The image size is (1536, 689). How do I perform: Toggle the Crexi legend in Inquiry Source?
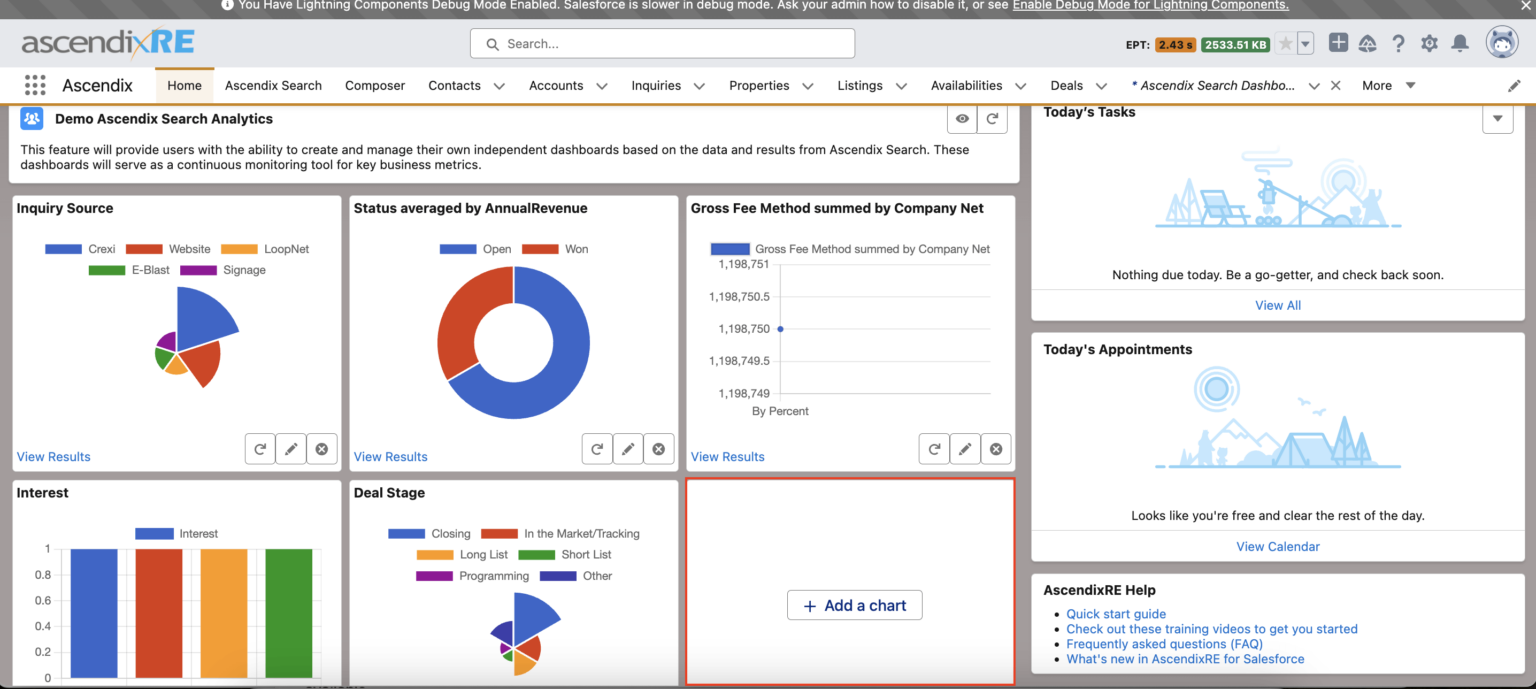tap(80, 249)
